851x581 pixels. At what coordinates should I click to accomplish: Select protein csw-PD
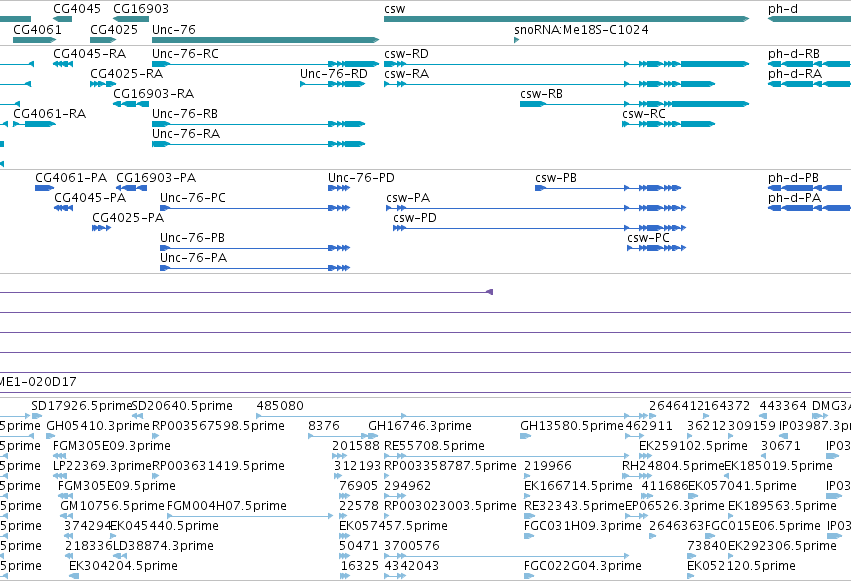click(539, 228)
